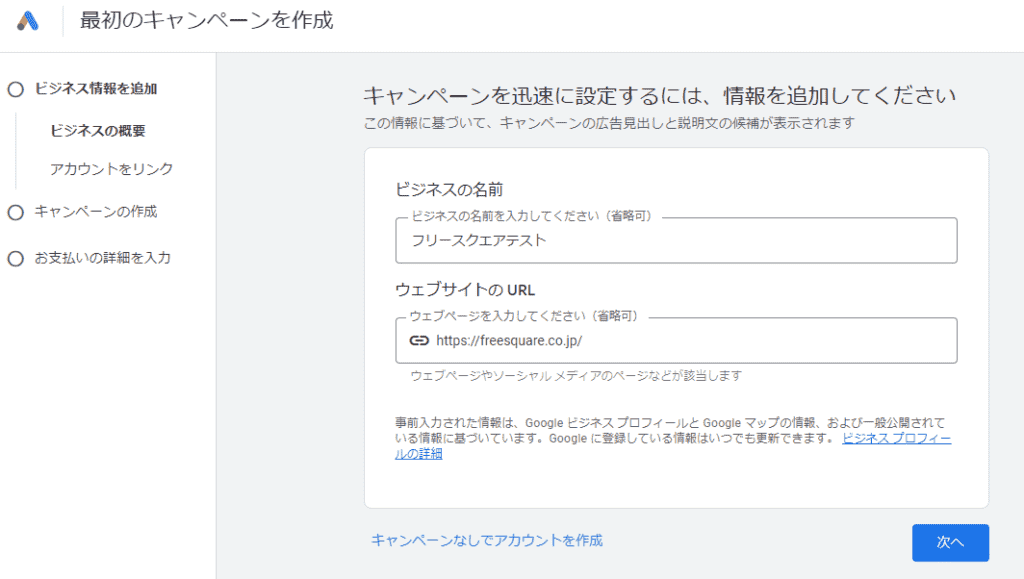The image size is (1024, 579).
Task: Click the link icon in URL field
Action: pyautogui.click(x=419, y=340)
